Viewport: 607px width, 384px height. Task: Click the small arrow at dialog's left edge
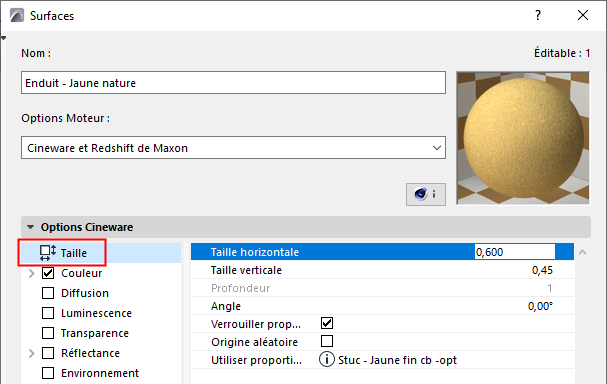[3, 38]
